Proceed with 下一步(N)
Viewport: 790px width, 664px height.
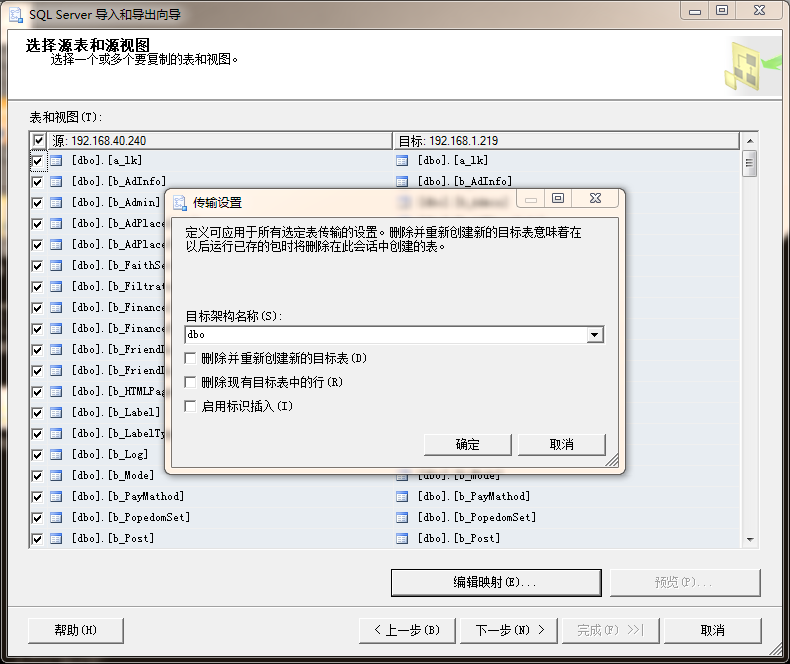click(509, 630)
